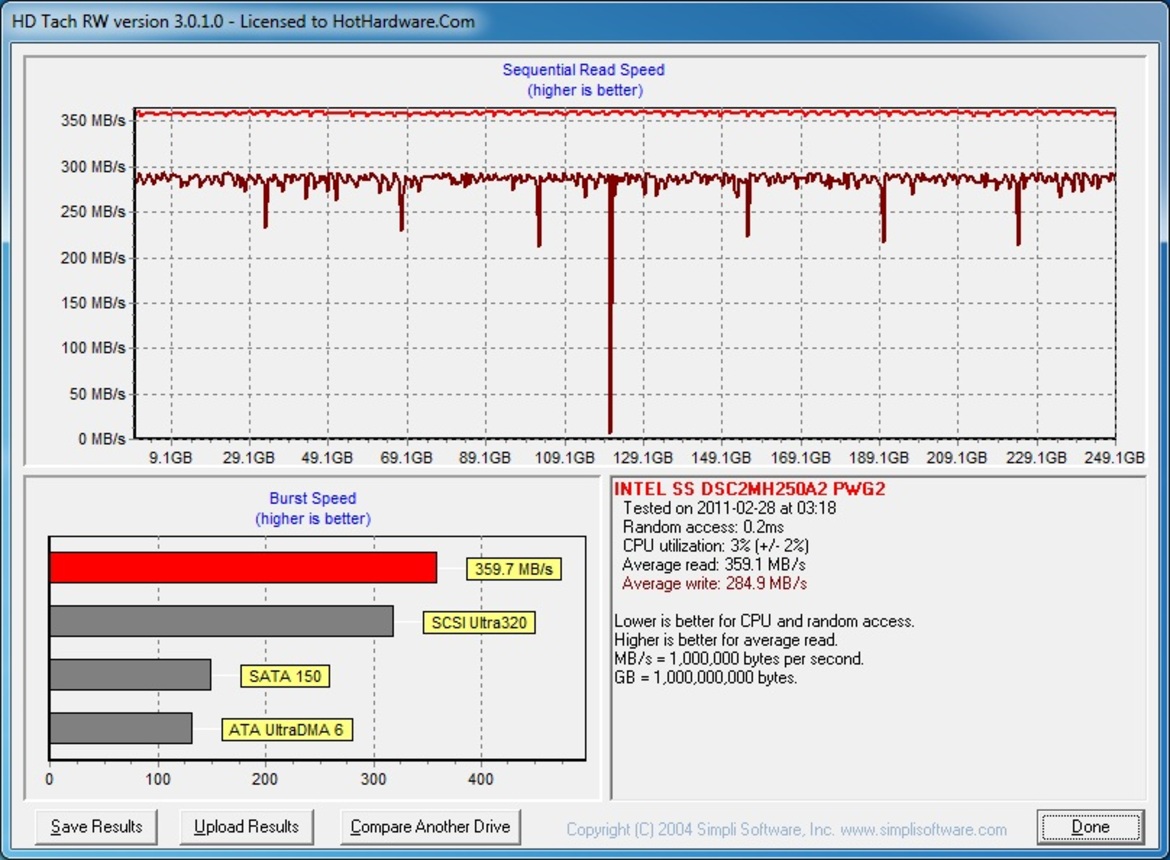The height and width of the screenshot is (860, 1170).
Task: Click the 169.1GB x-axis label
Action: [x=800, y=457]
